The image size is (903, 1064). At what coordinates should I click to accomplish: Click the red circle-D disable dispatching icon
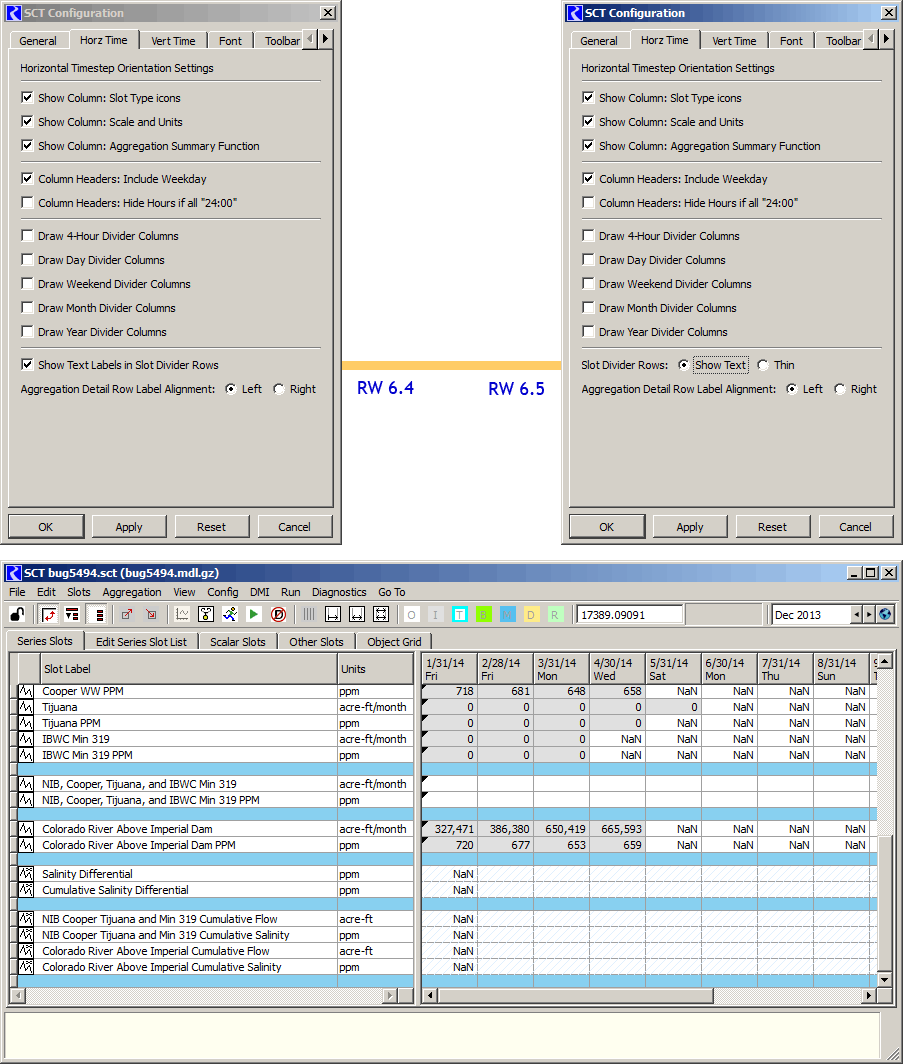pos(278,615)
